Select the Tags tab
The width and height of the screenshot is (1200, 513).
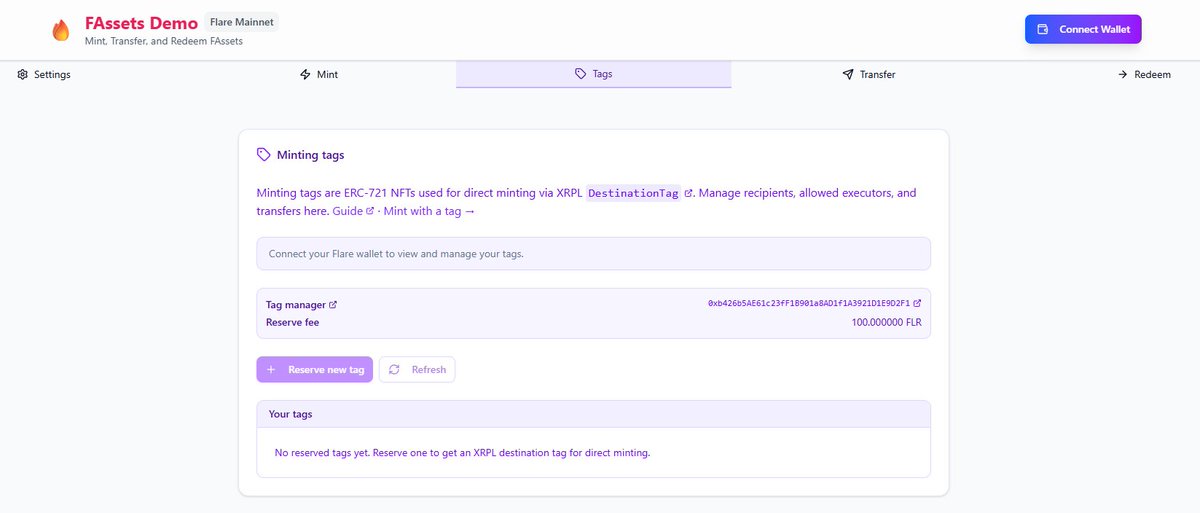click(x=594, y=74)
